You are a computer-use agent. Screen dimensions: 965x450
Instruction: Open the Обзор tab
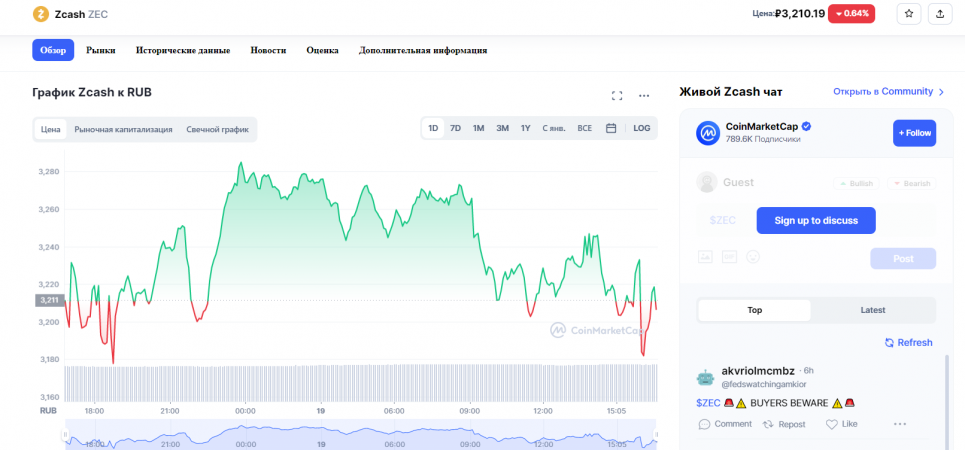53,50
